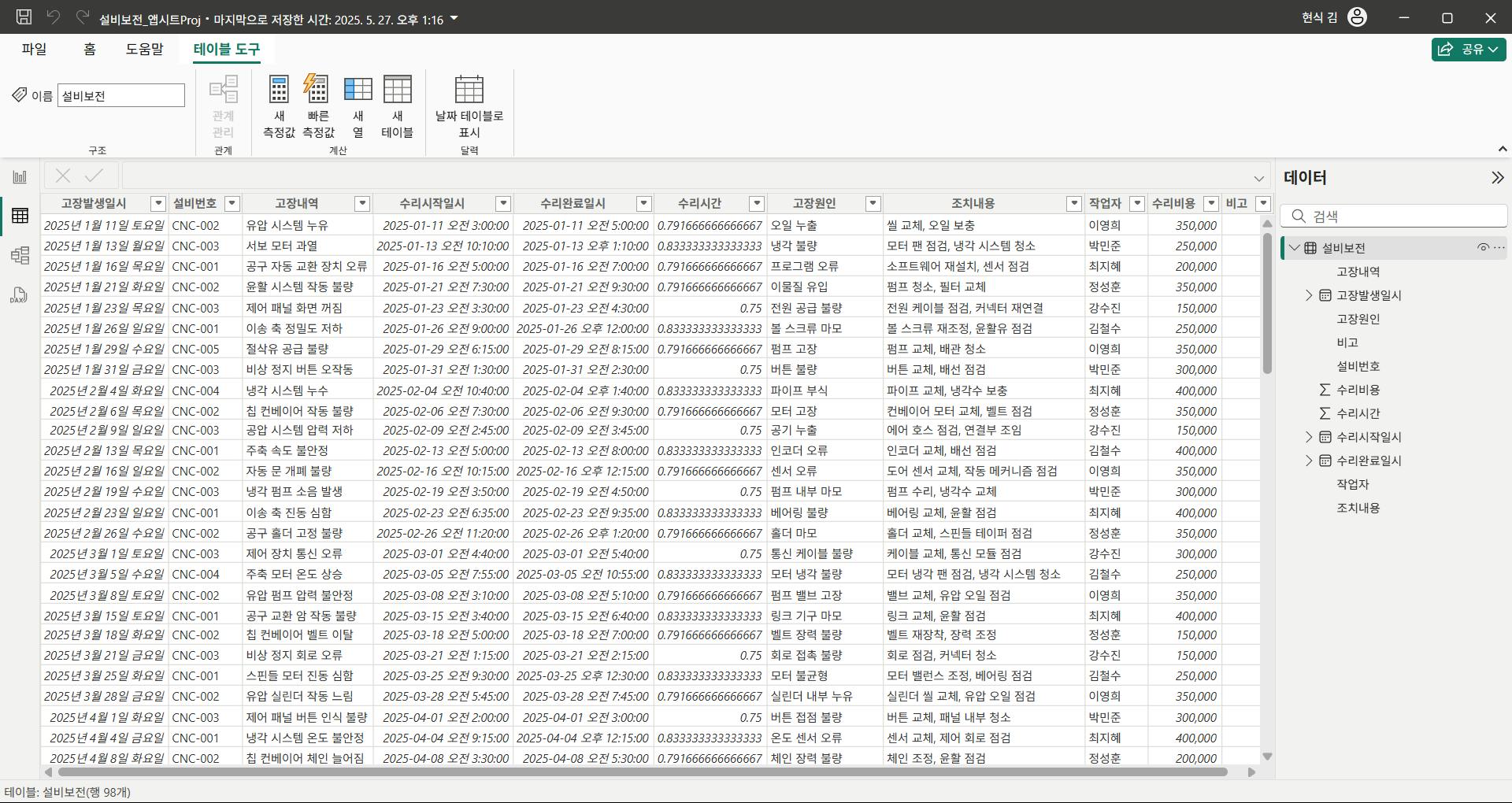Open filter dropdown for 설비번호 column
Viewport: 1512px width, 803px height.
pos(232,204)
